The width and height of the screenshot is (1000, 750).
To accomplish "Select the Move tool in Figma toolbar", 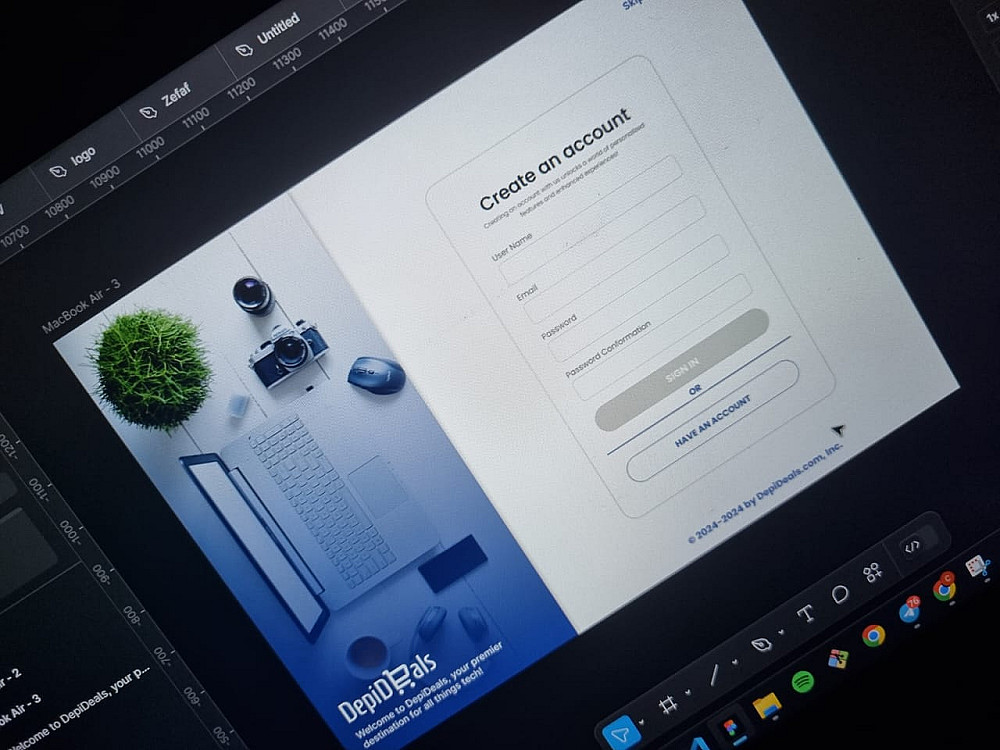I will (x=621, y=734).
